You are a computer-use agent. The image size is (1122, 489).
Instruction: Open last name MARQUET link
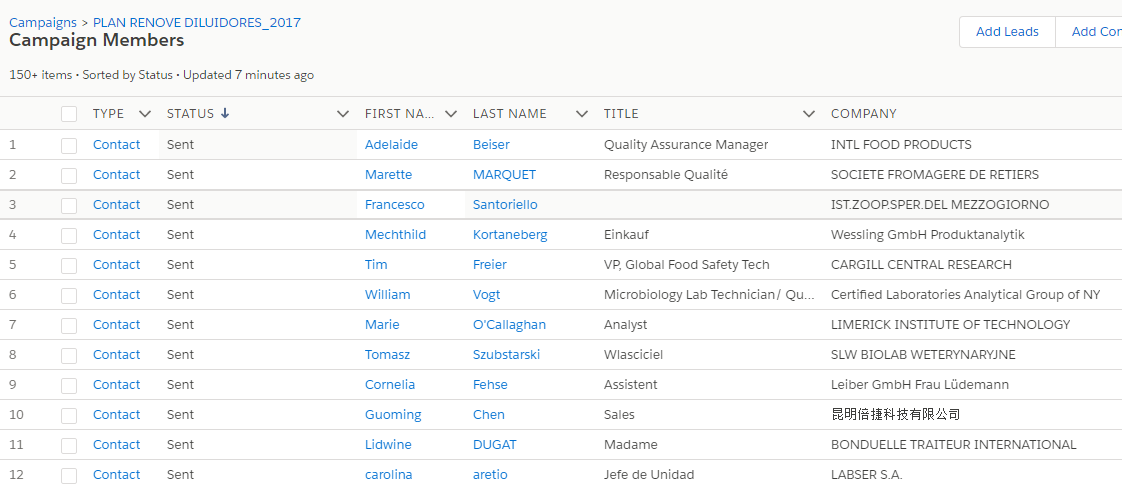tap(504, 175)
